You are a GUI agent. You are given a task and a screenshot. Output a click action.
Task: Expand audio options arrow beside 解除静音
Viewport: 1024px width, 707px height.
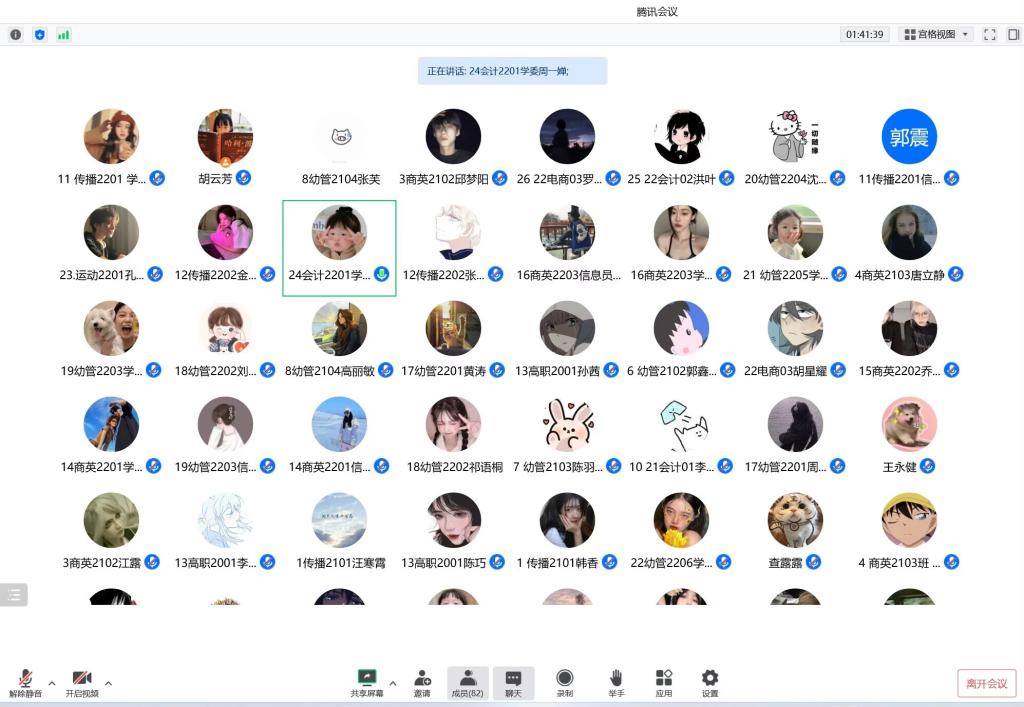click(52, 683)
